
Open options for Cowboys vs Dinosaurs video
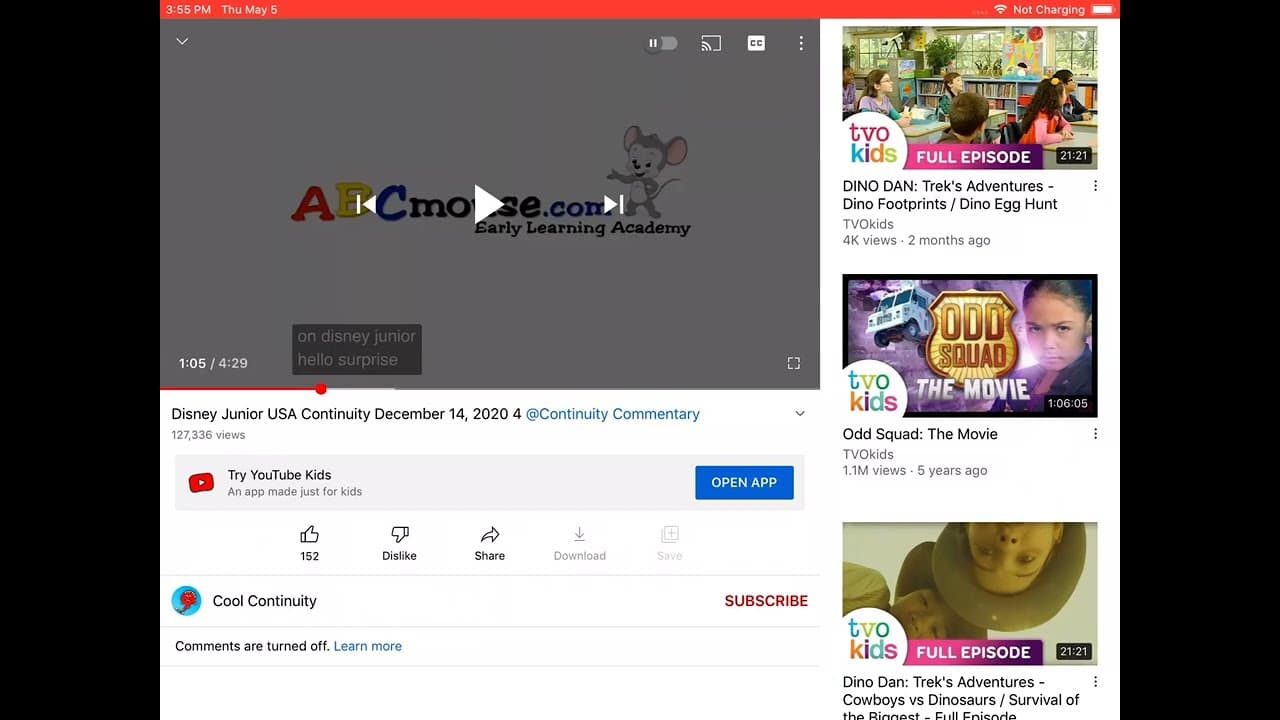1095,682
